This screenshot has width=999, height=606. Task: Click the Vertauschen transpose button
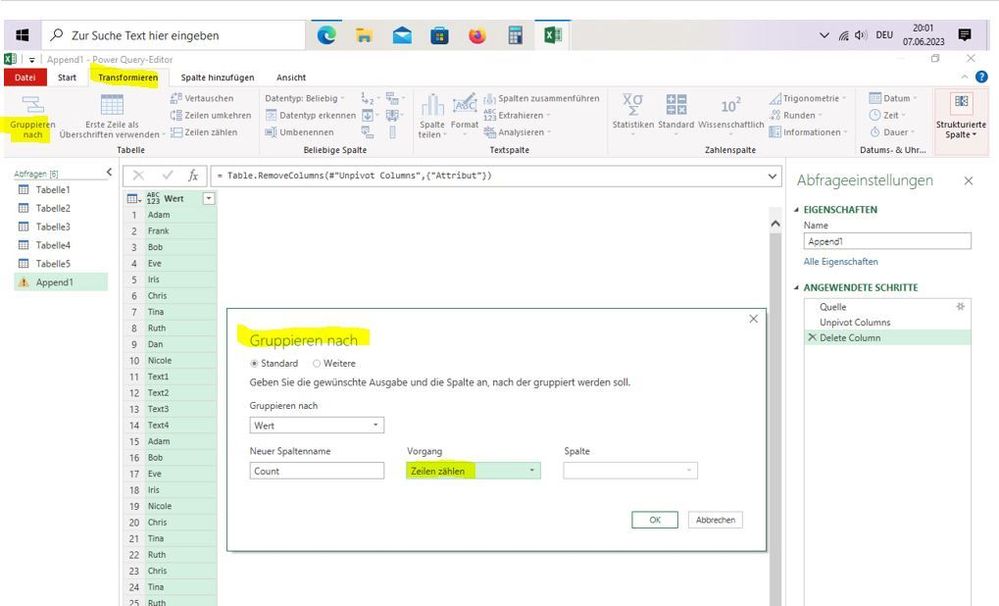pyautogui.click(x=202, y=98)
